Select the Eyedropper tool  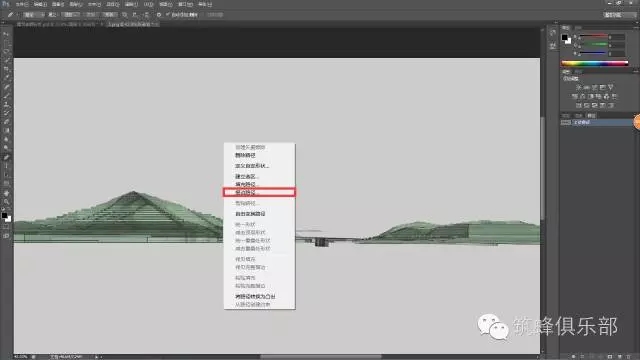[6, 78]
